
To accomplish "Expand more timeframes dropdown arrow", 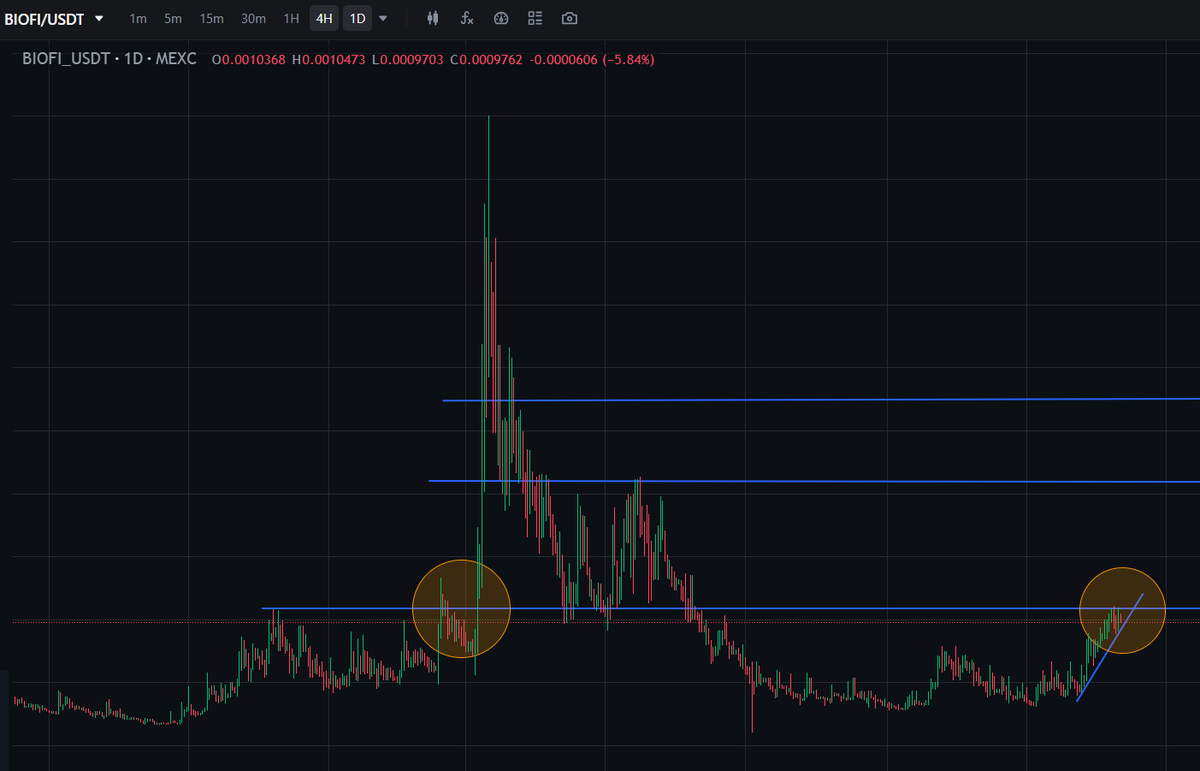I will [383, 18].
